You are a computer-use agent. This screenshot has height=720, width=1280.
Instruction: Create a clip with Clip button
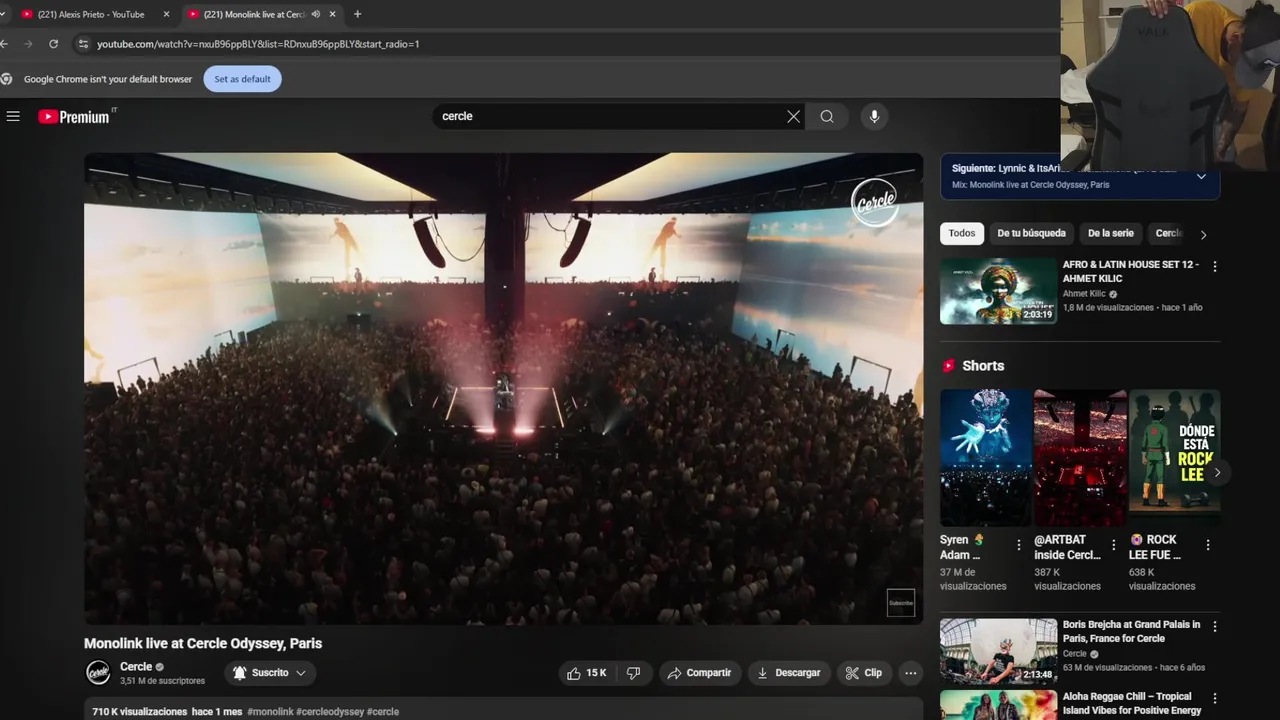[863, 673]
